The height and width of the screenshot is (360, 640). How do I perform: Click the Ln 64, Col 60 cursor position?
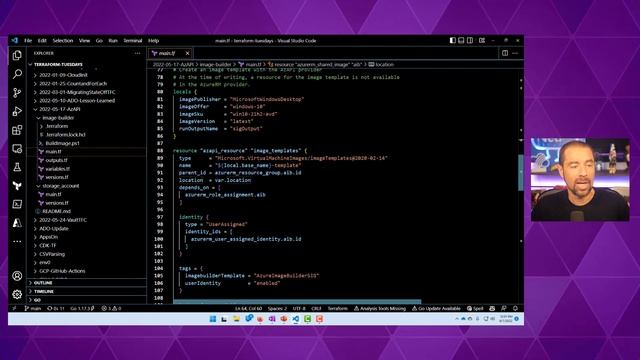[248, 309]
